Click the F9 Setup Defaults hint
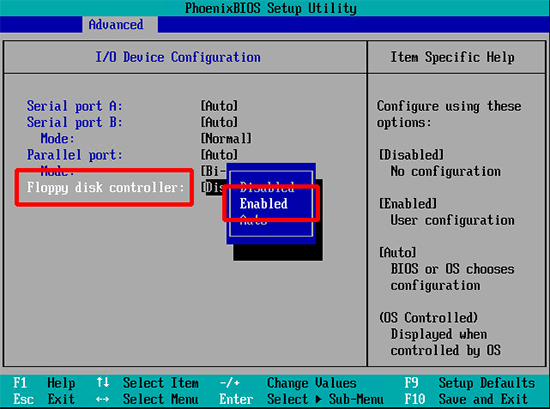Viewport: 550px width, 409px height. pos(470,383)
